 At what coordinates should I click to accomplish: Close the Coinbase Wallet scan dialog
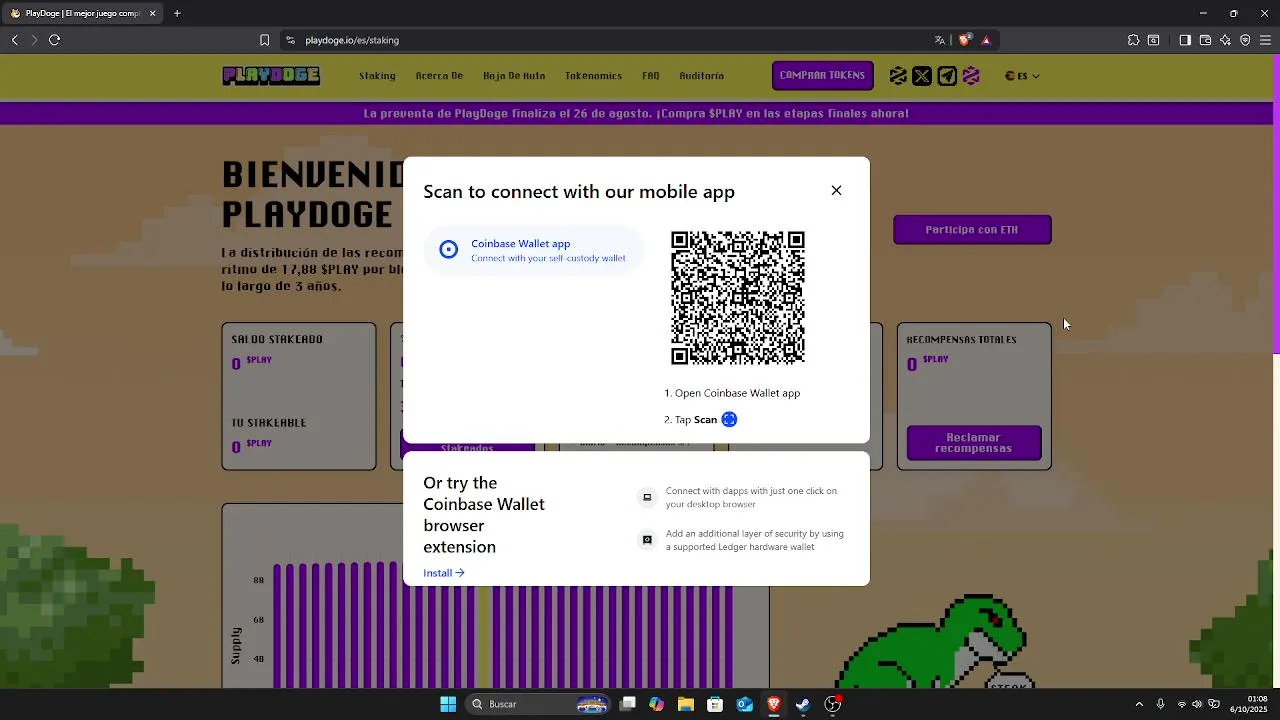pos(836,190)
